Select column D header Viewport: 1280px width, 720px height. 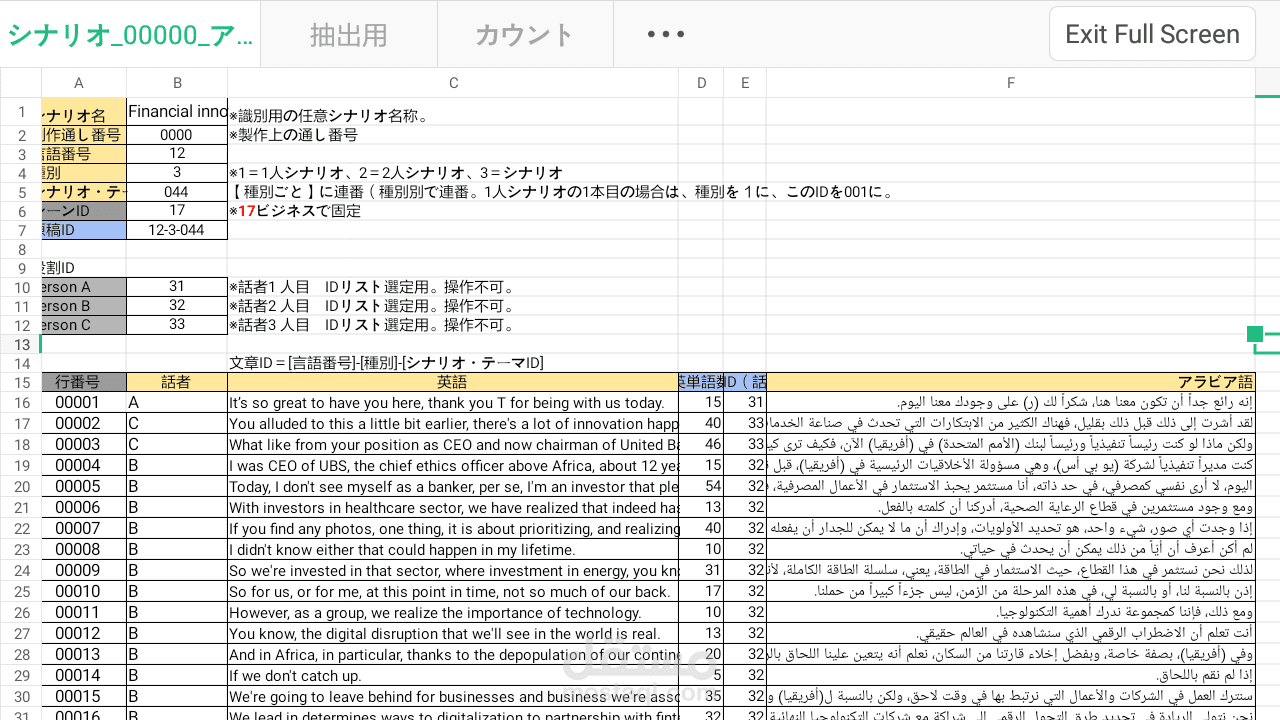(701, 83)
